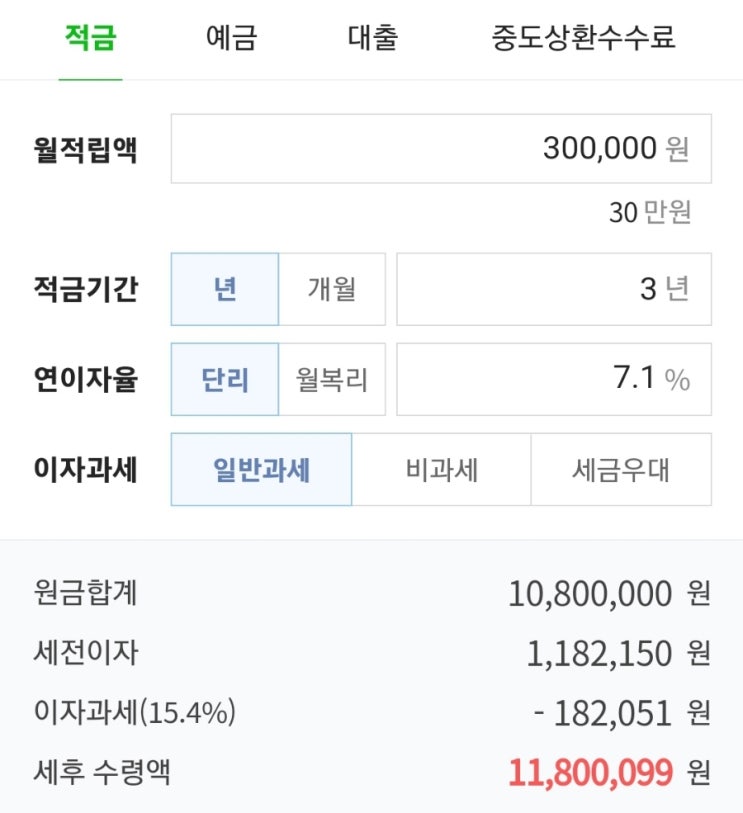Click the 세후 수령액 result 11,800,099

(x=591, y=773)
